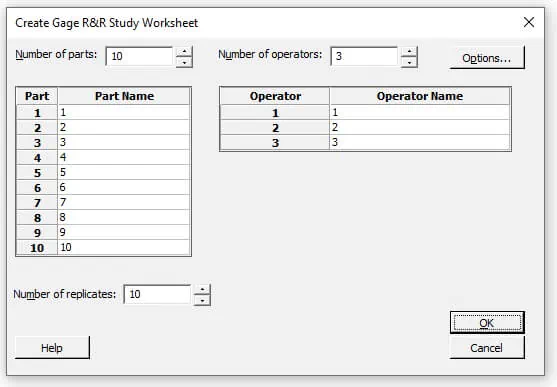This screenshot has height=387, width=557.
Task: Select Part Name cell for part 3
Action: click(x=124, y=143)
